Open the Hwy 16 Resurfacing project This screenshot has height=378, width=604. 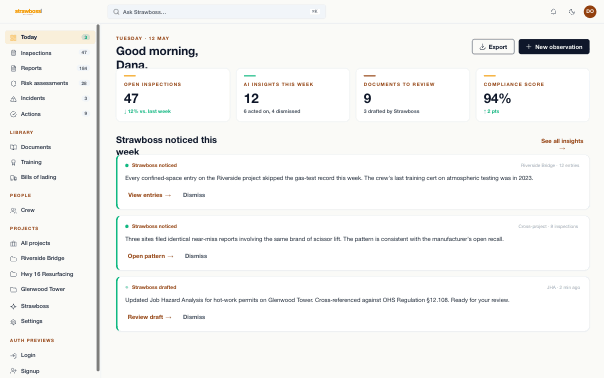pos(50,274)
